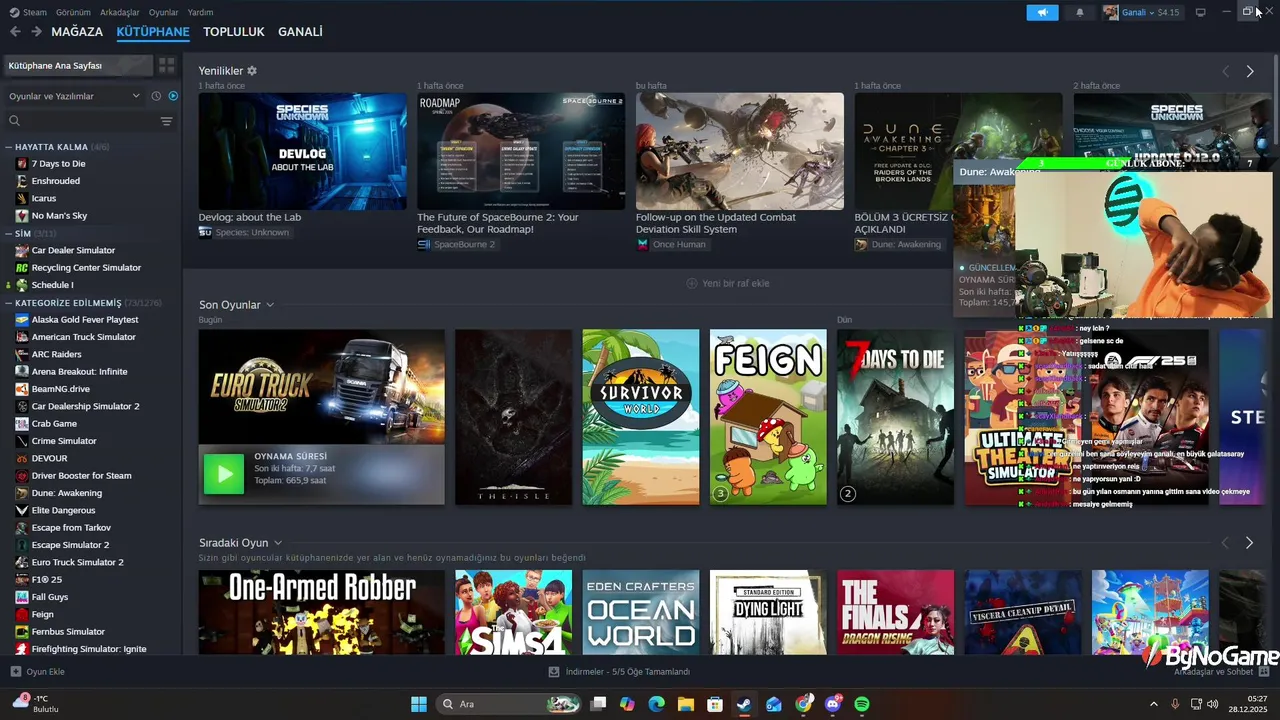The image size is (1280, 720).
Task: Open Discord from the taskbar
Action: pos(833,704)
